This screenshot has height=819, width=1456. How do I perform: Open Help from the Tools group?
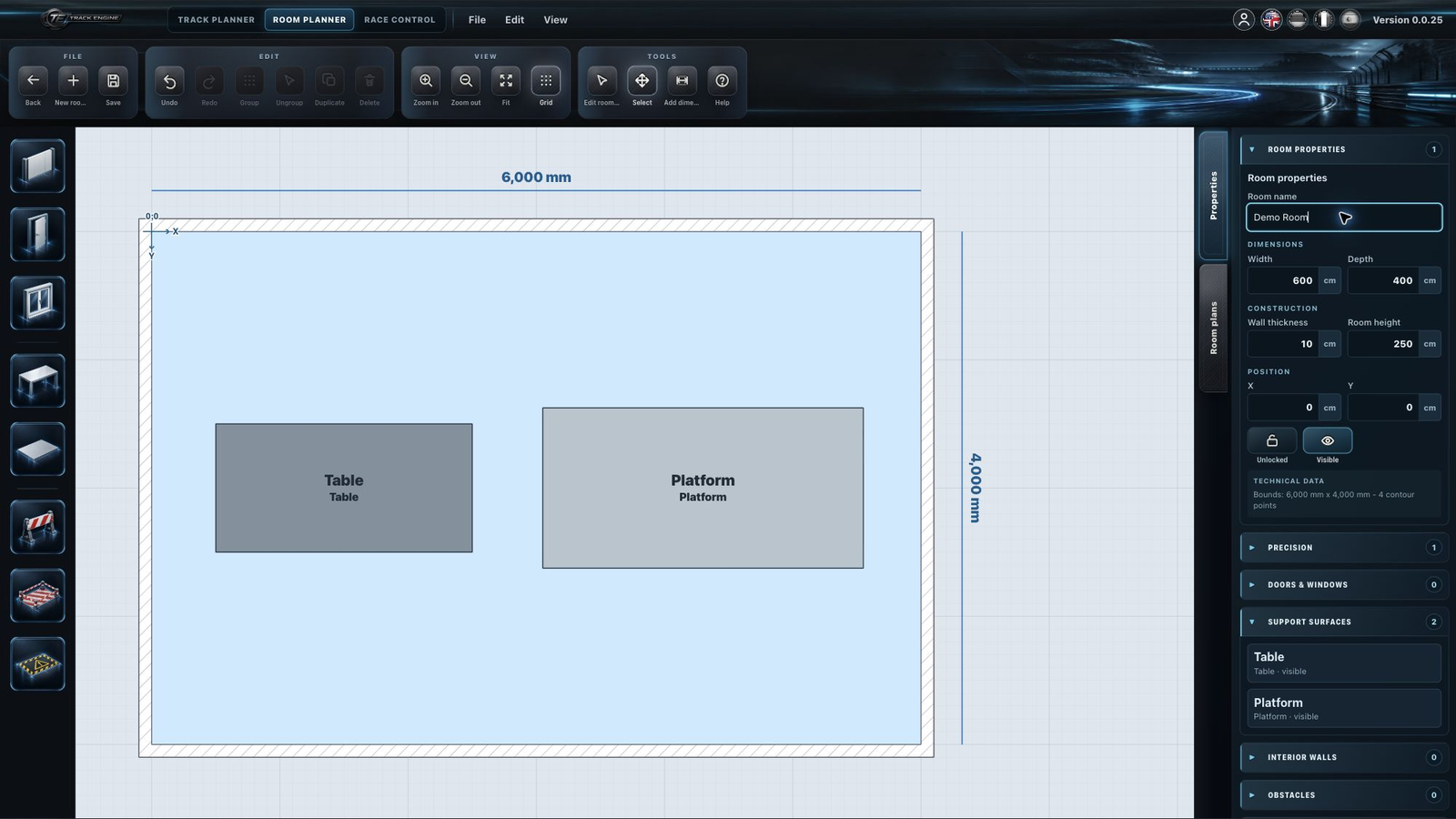(x=722, y=81)
